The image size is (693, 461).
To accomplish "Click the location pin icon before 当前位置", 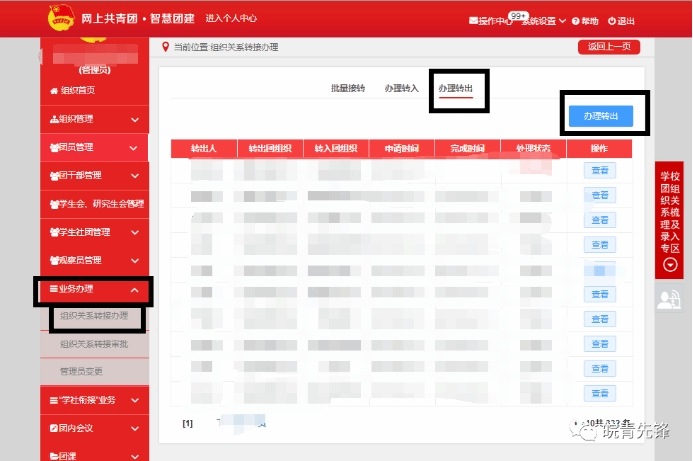I will pos(165,47).
